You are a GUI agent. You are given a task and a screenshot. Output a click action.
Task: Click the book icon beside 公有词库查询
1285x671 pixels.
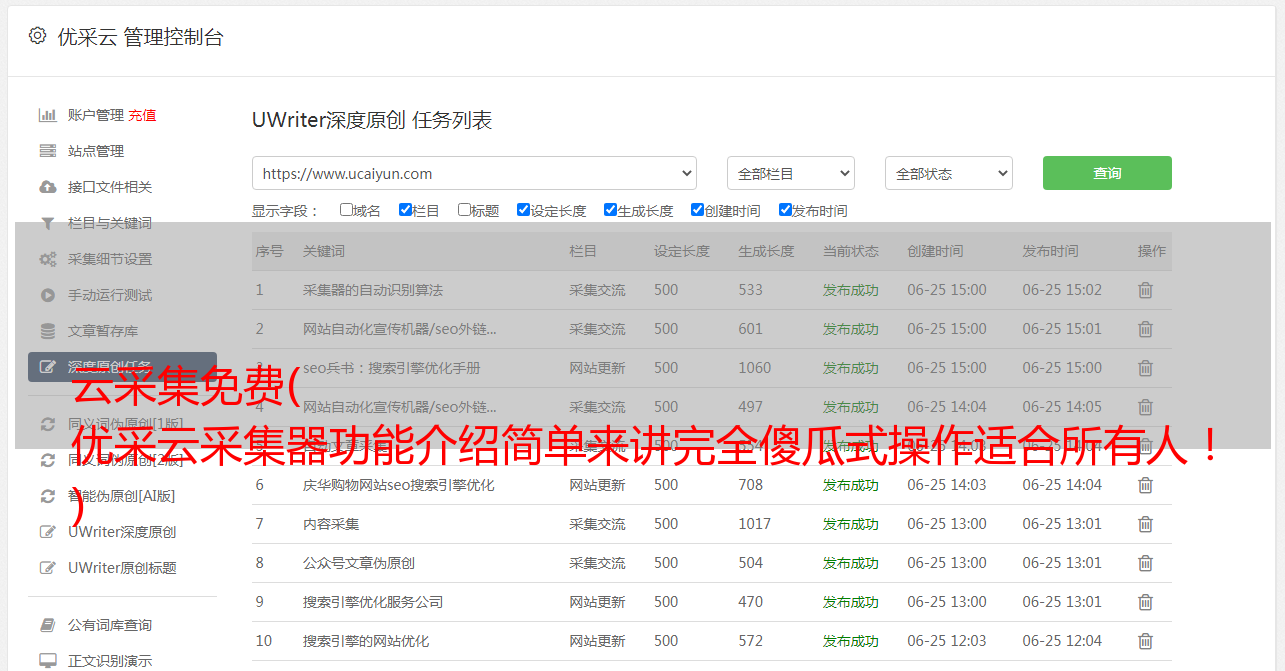click(47, 625)
